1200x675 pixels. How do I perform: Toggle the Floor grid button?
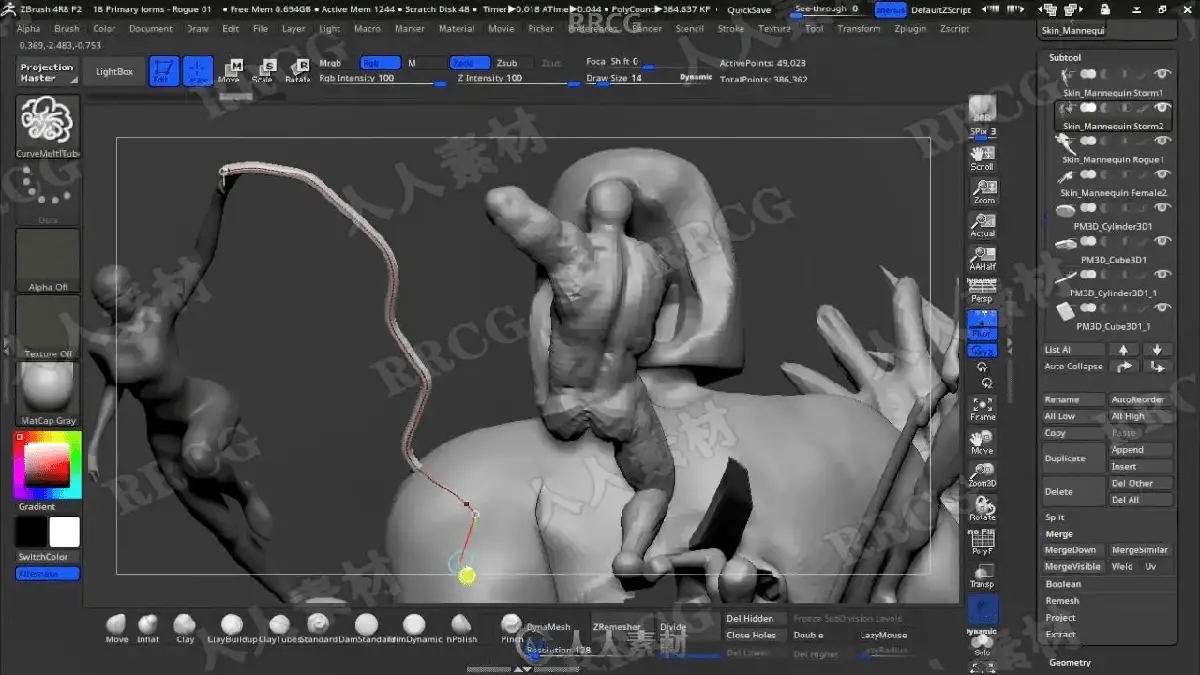[983, 324]
